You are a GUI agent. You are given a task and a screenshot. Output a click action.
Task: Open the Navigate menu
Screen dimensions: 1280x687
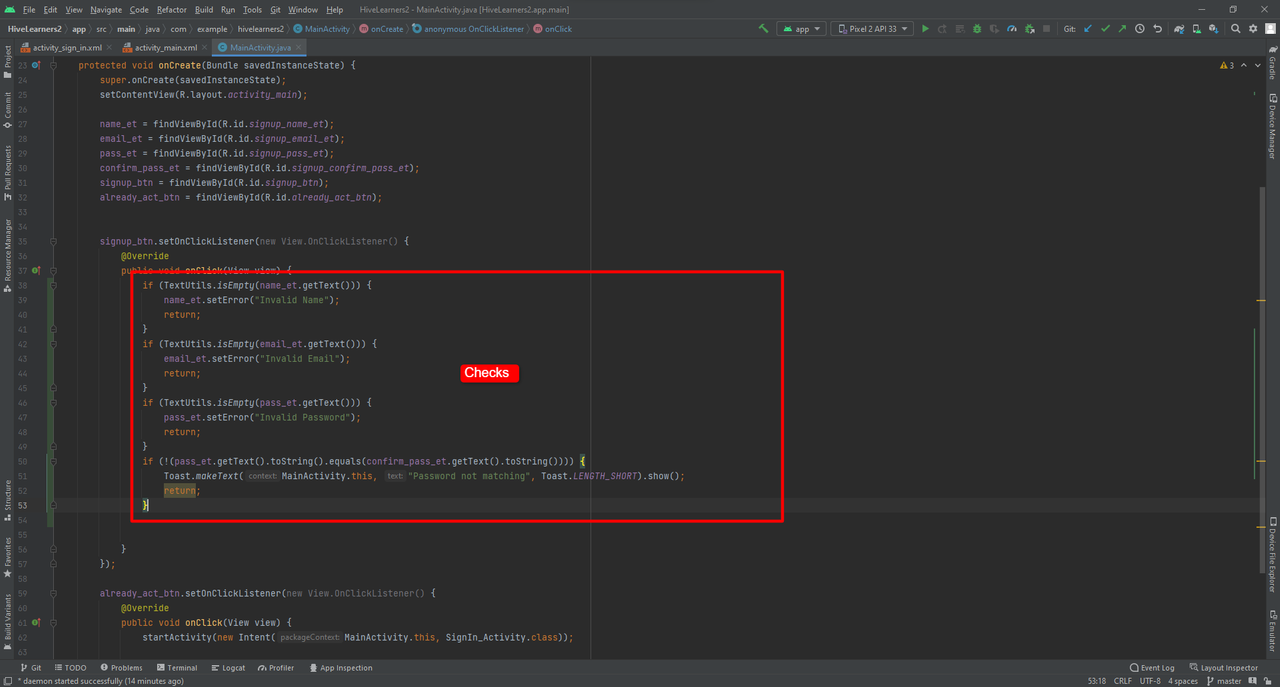tap(106, 9)
